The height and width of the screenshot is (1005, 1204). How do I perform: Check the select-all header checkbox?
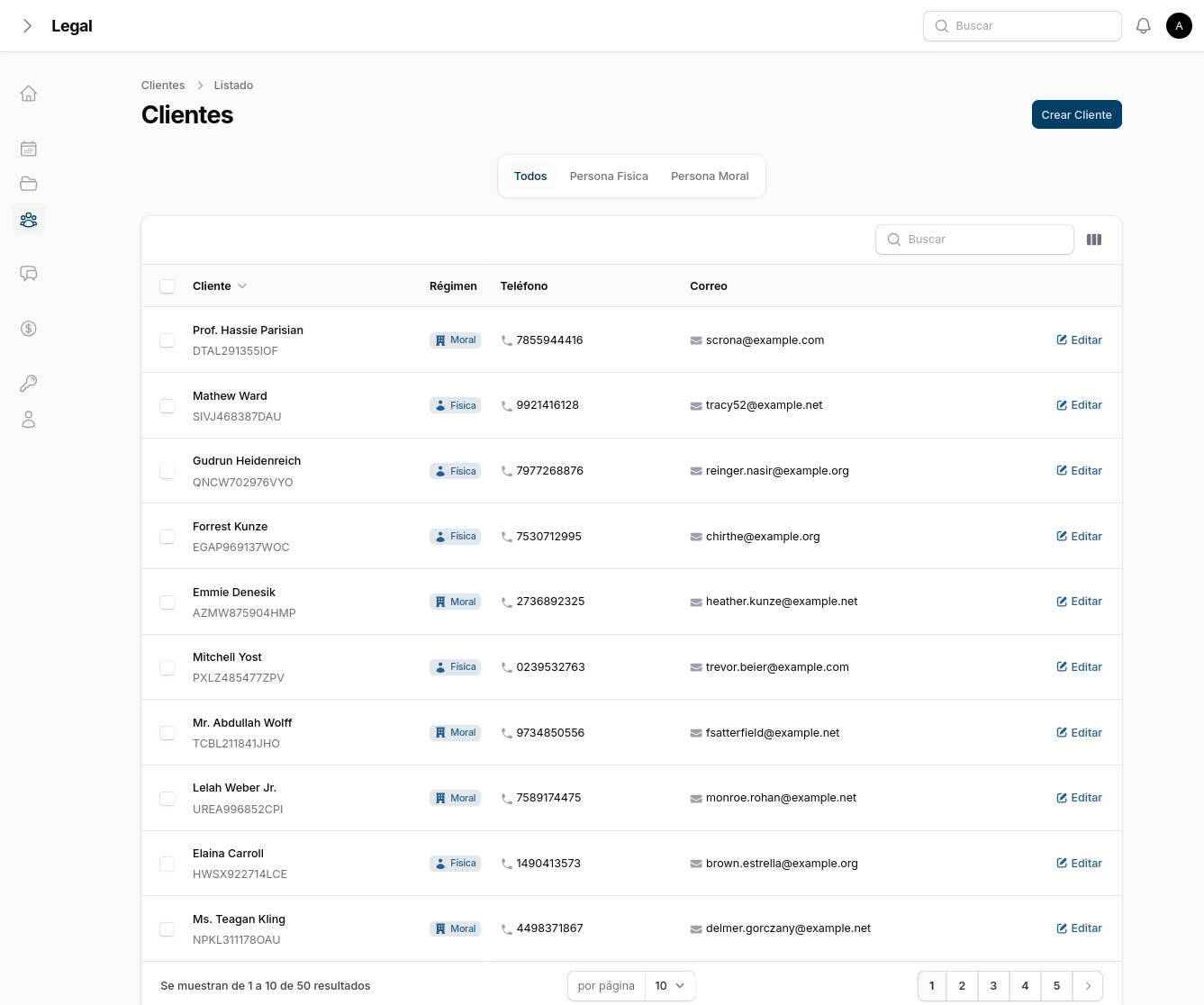(x=167, y=286)
